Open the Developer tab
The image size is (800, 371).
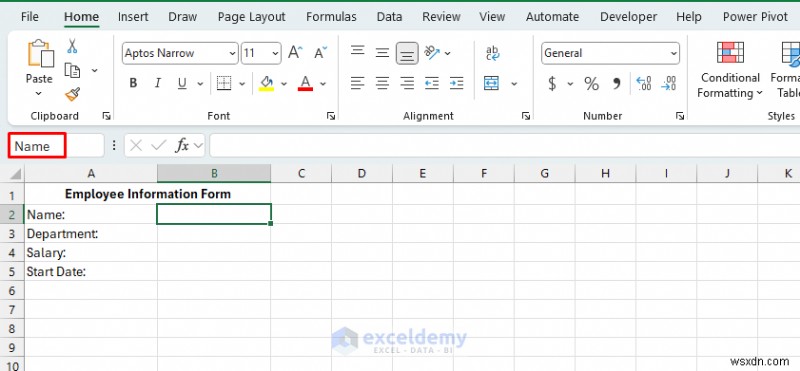tap(628, 16)
